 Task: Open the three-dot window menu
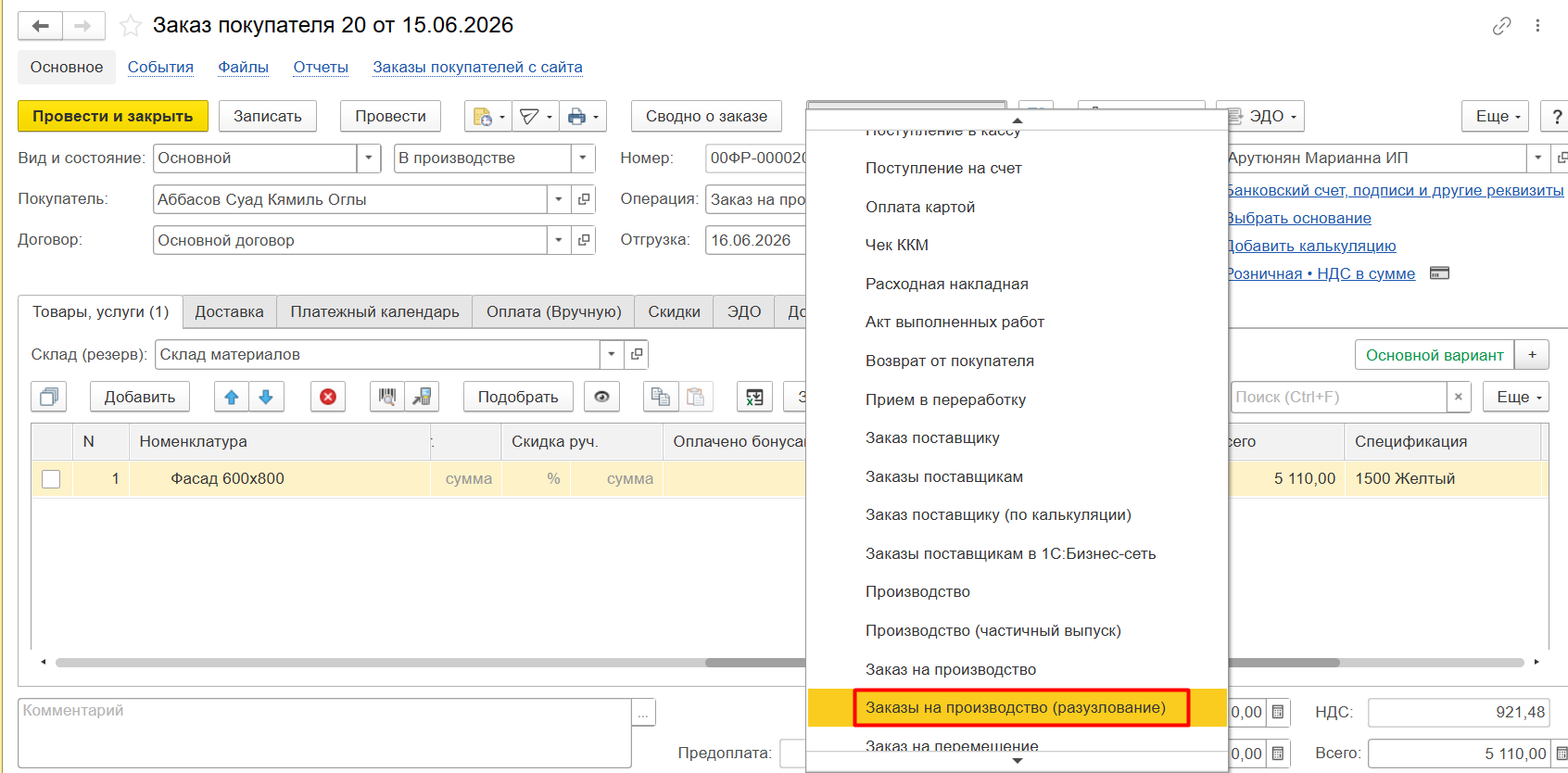tap(1537, 26)
